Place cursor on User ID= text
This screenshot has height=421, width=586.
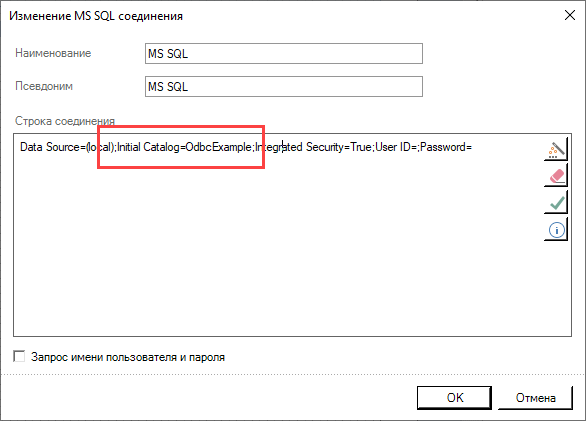point(396,147)
